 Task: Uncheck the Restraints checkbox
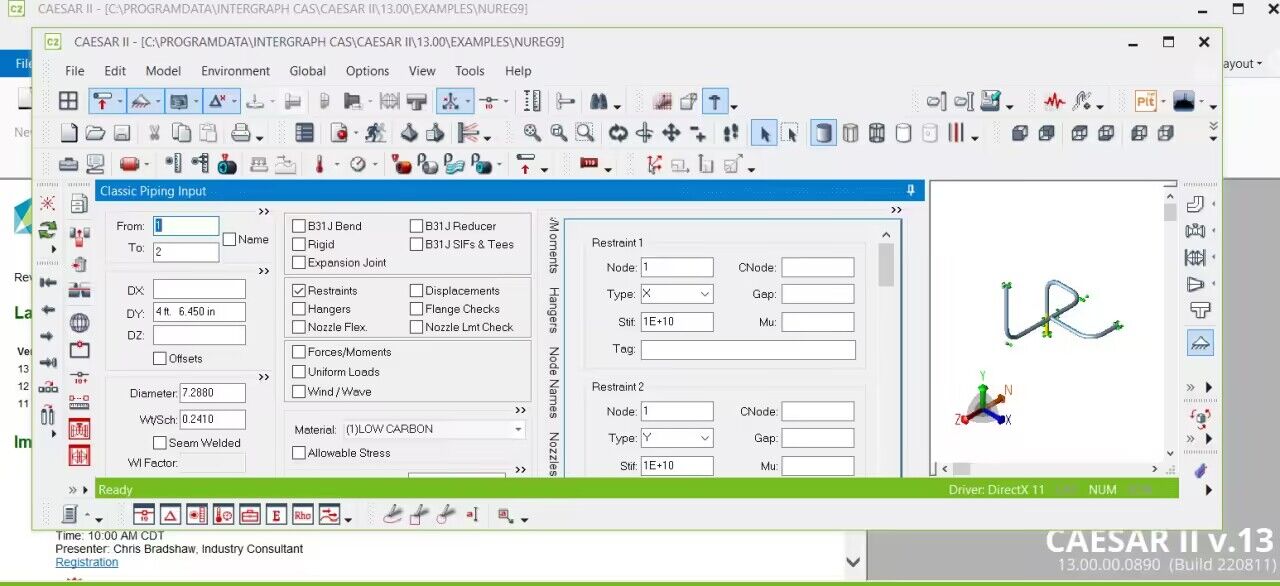click(299, 290)
